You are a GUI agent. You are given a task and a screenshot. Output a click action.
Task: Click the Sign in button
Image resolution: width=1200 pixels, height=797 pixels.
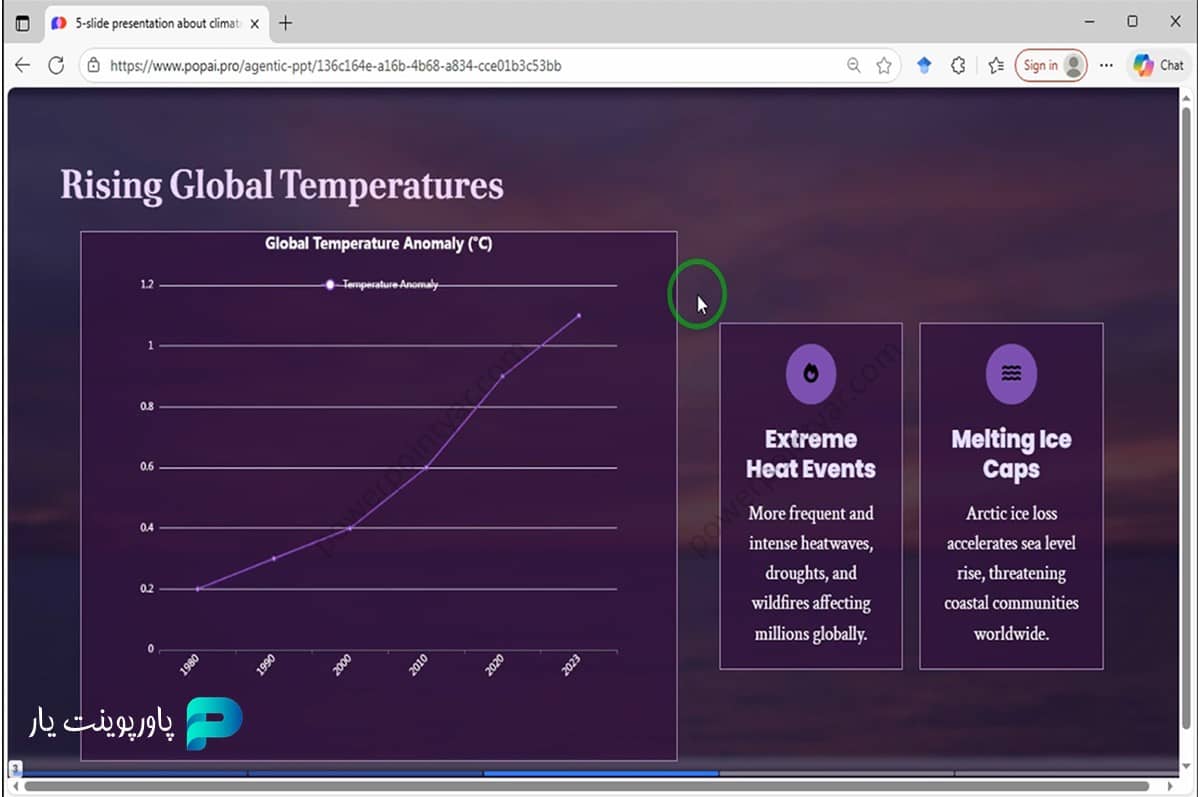pos(1050,65)
